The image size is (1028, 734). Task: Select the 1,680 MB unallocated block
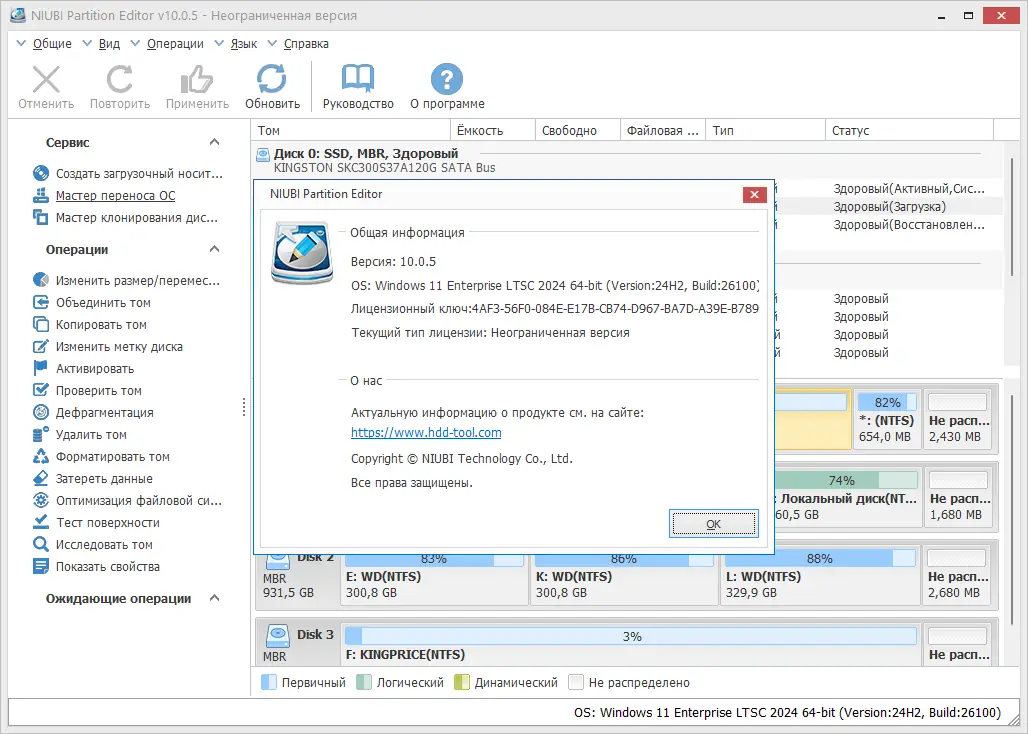(x=959, y=497)
